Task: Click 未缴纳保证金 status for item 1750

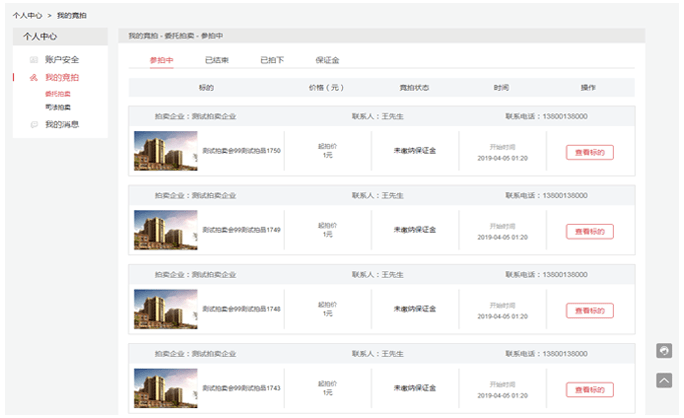Action: coord(415,151)
